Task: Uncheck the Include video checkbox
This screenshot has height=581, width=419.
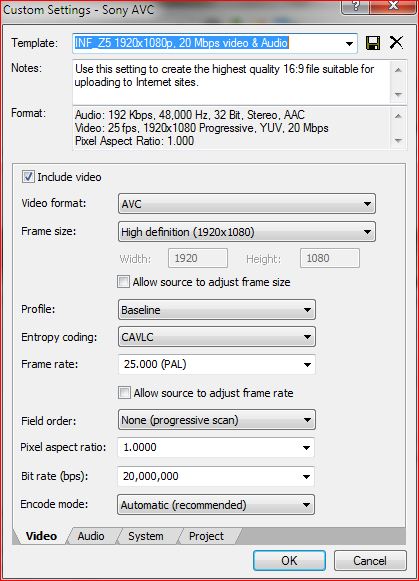Action: [28, 177]
